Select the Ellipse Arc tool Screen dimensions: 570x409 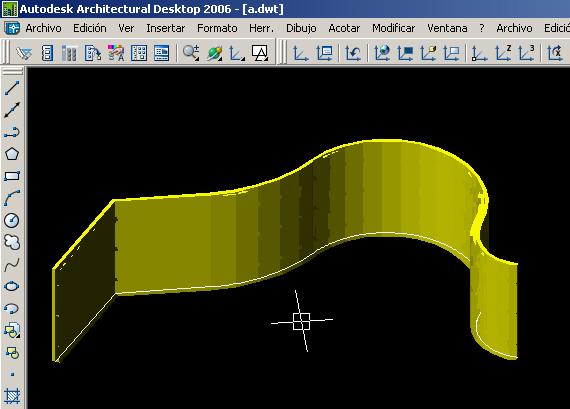12,309
